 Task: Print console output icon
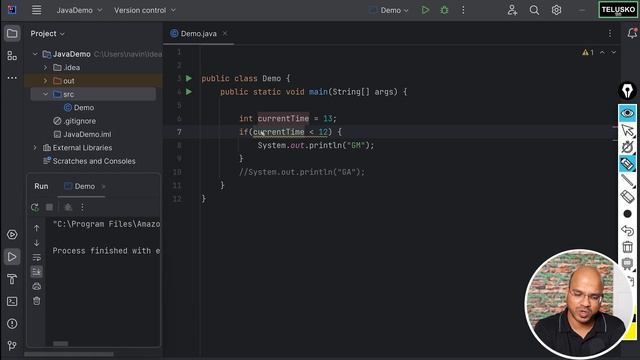36,287
